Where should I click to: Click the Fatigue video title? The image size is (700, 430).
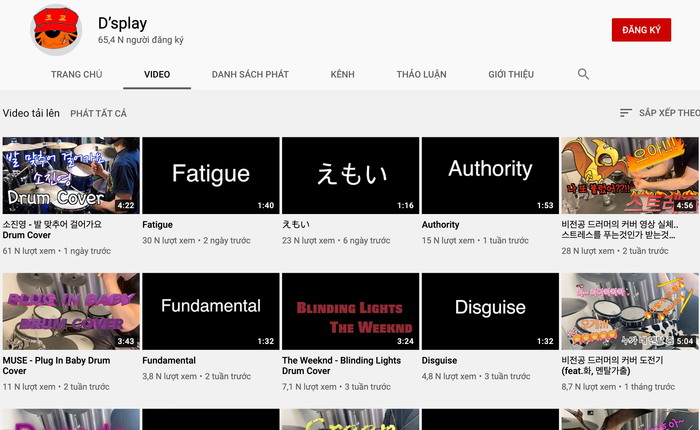point(158,225)
